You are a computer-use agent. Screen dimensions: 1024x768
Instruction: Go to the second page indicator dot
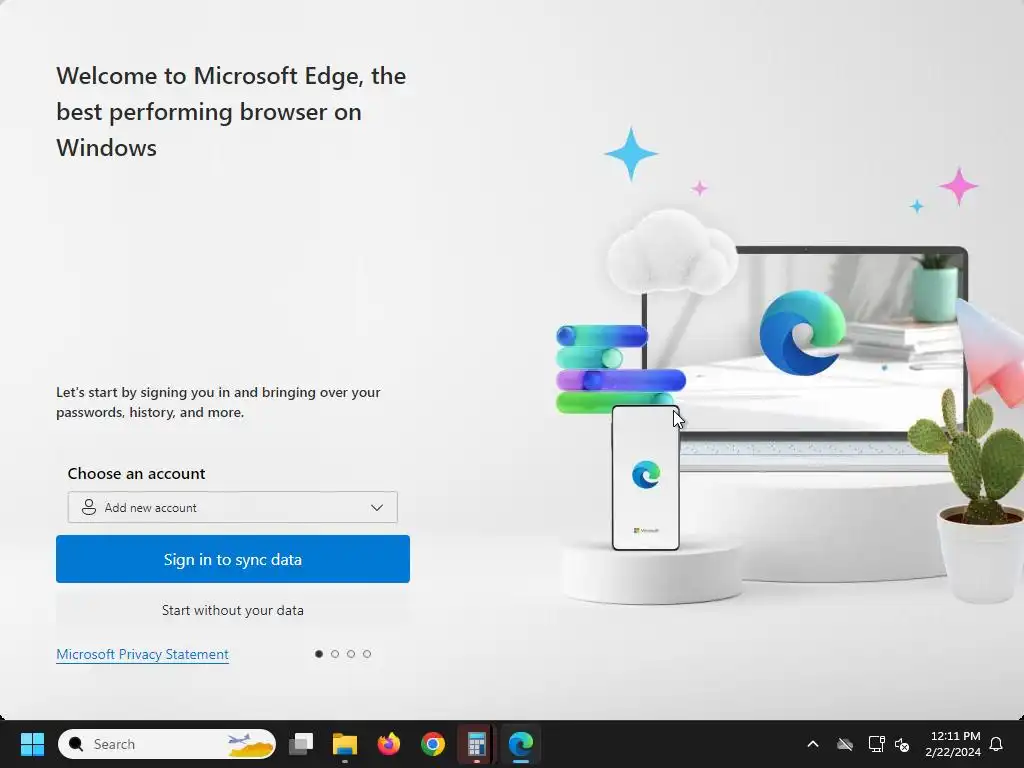click(x=335, y=654)
